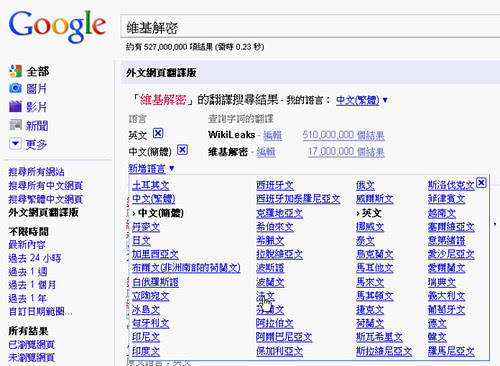The height and width of the screenshot is (366, 500).
Task: Show 未瀏覽網頁 results
Action: (32, 357)
